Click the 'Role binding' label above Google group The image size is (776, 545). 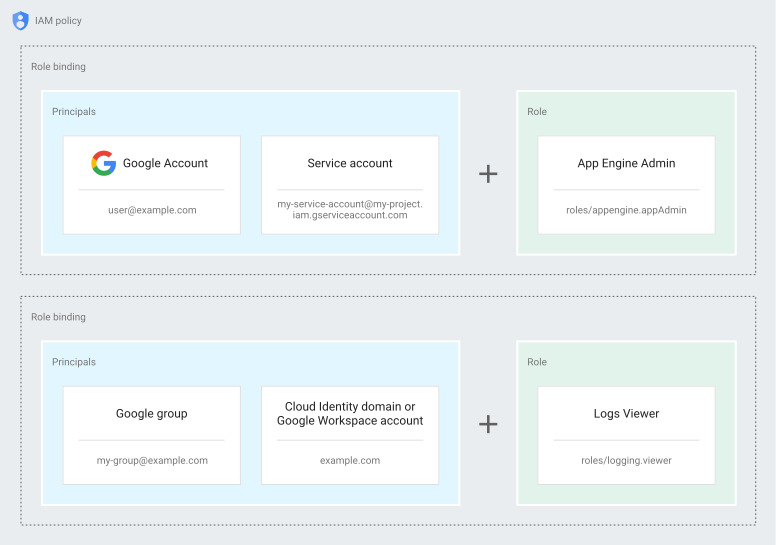click(58, 317)
